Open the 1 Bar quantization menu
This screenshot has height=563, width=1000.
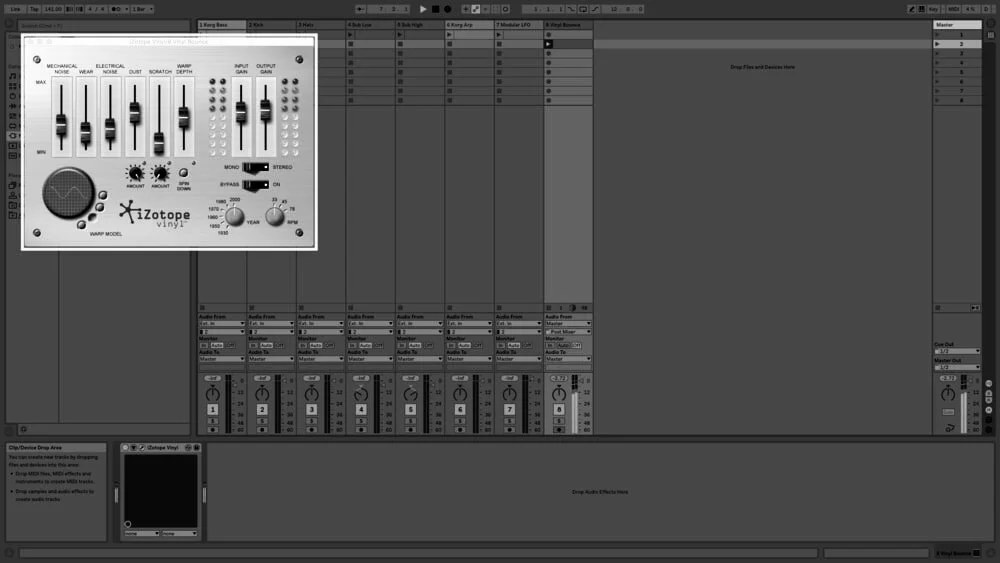click(142, 9)
